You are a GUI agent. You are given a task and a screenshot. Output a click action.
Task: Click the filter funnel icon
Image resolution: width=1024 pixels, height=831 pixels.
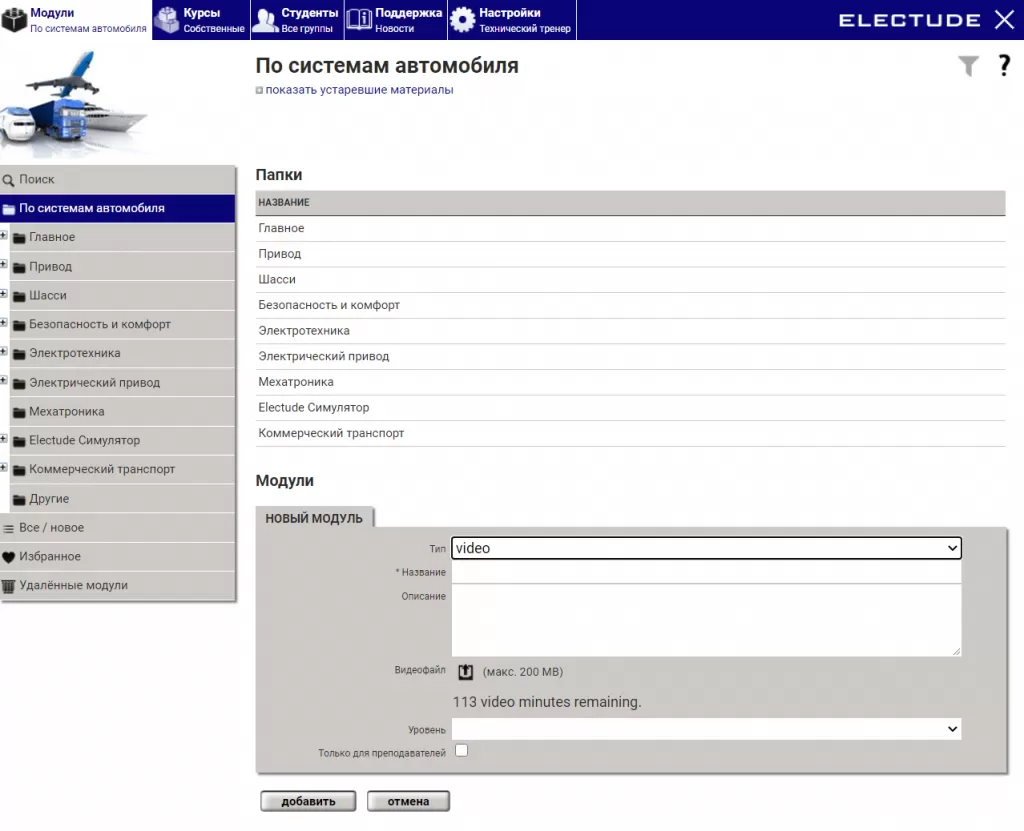968,67
